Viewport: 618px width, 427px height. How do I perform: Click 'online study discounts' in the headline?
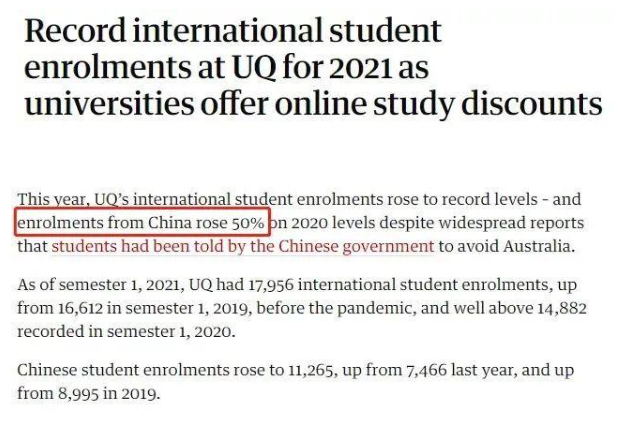click(439, 104)
